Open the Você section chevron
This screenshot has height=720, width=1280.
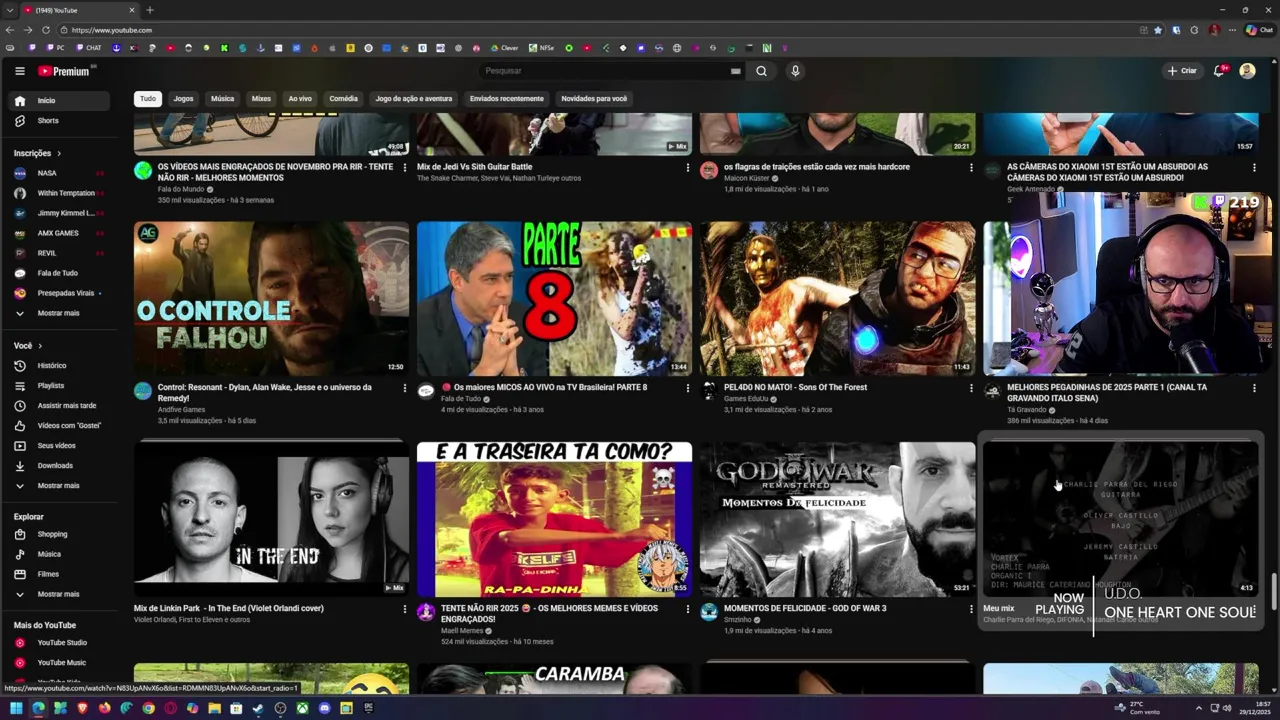point(39,346)
